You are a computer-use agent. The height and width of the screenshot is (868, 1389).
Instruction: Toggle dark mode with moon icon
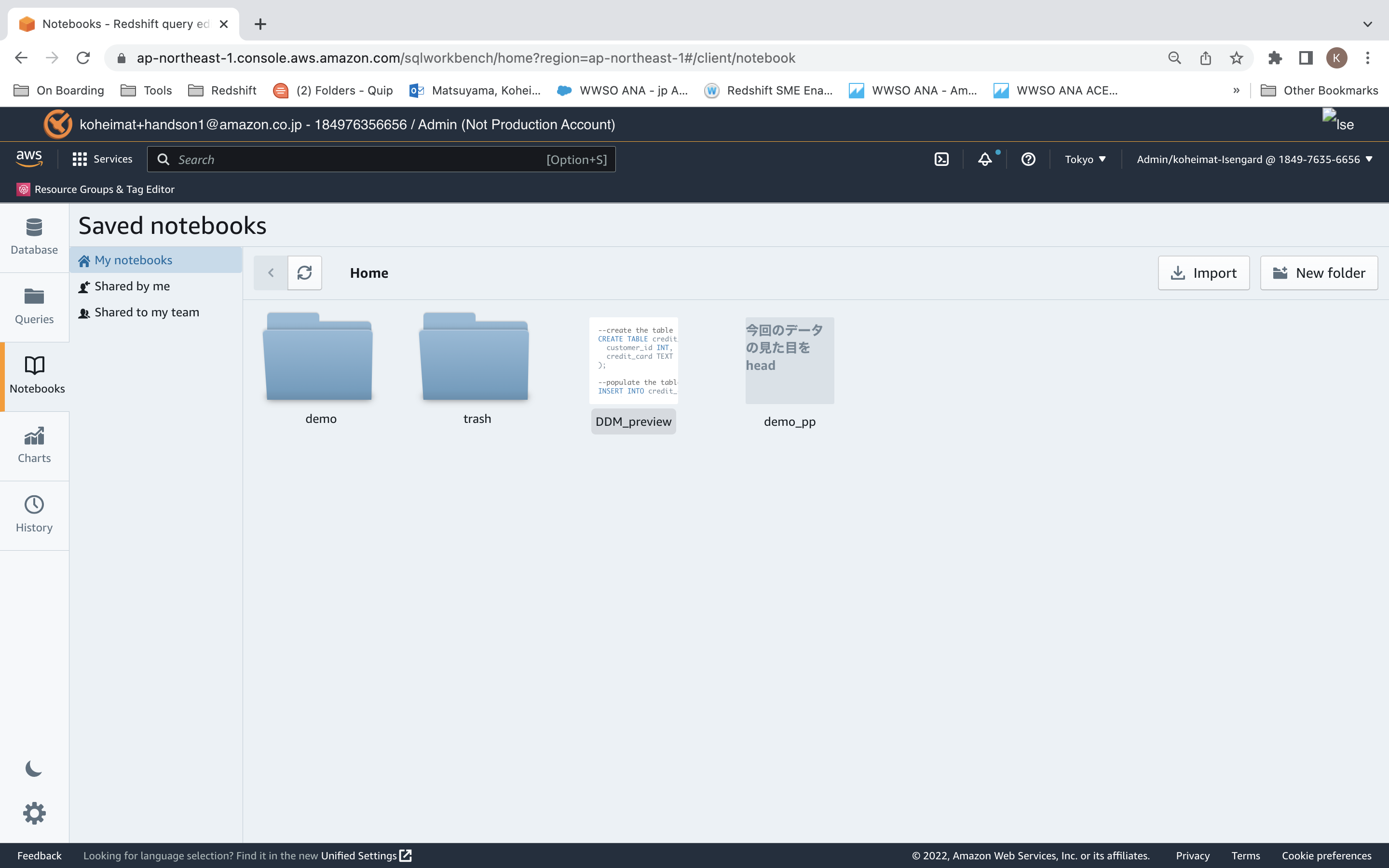34,768
